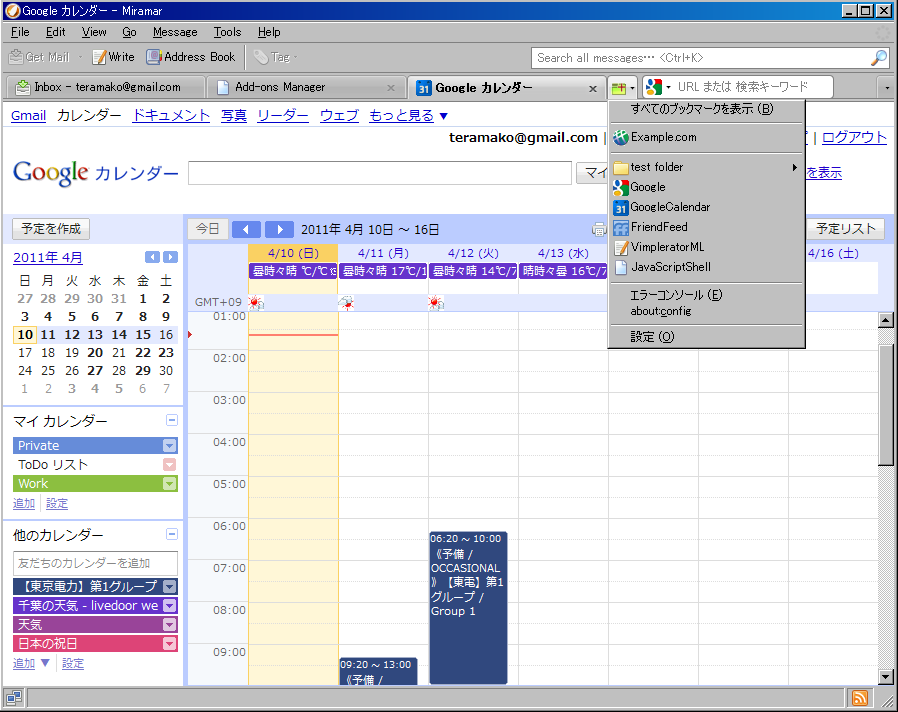Open dropdown arrow for 日本の祝日 calendar
This screenshot has height=712, width=898.
click(x=170, y=644)
